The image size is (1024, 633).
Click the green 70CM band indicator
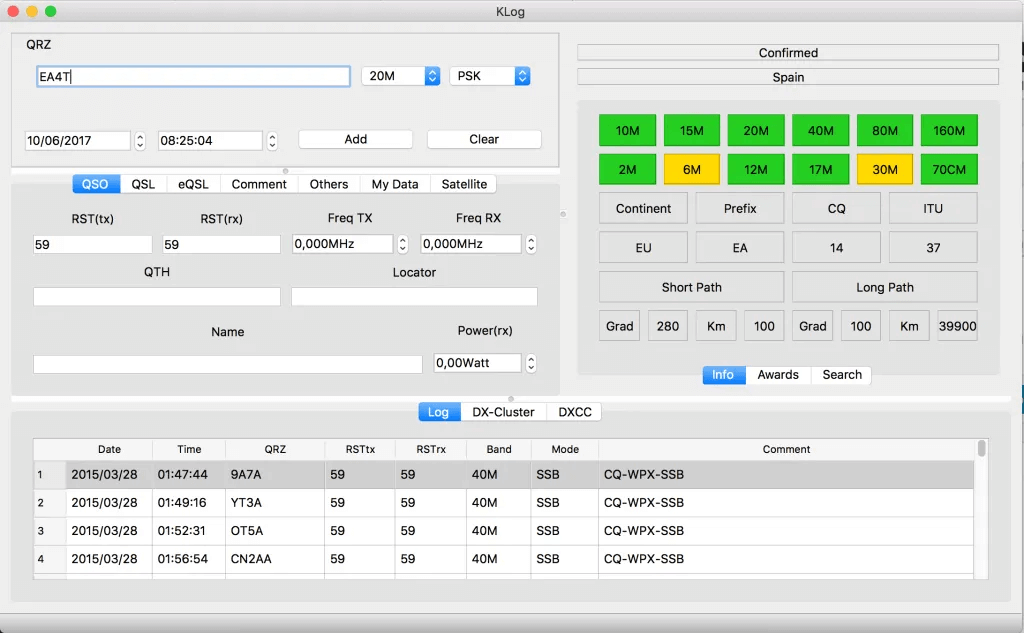click(949, 170)
